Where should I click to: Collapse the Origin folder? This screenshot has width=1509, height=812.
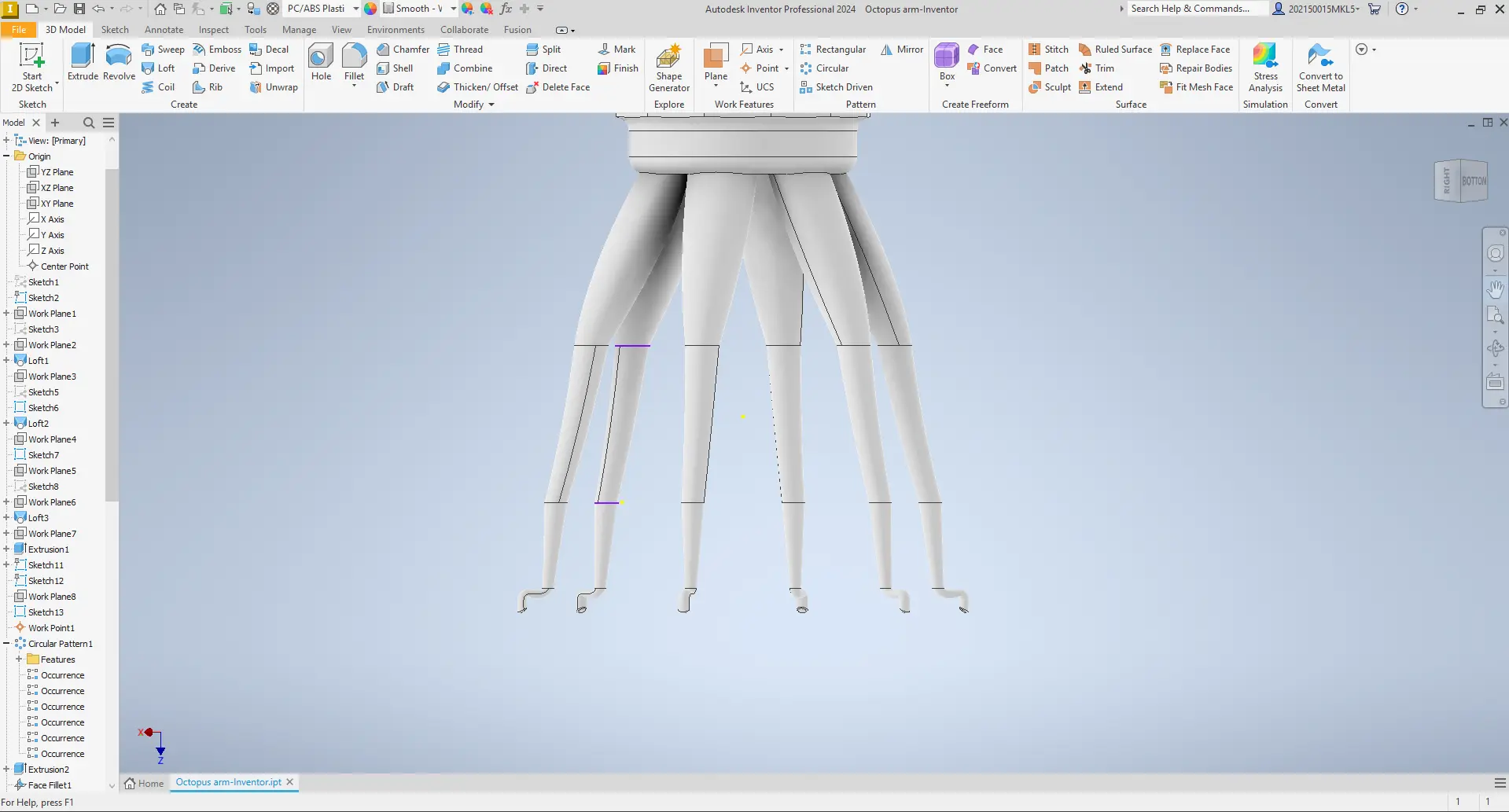tap(6, 156)
